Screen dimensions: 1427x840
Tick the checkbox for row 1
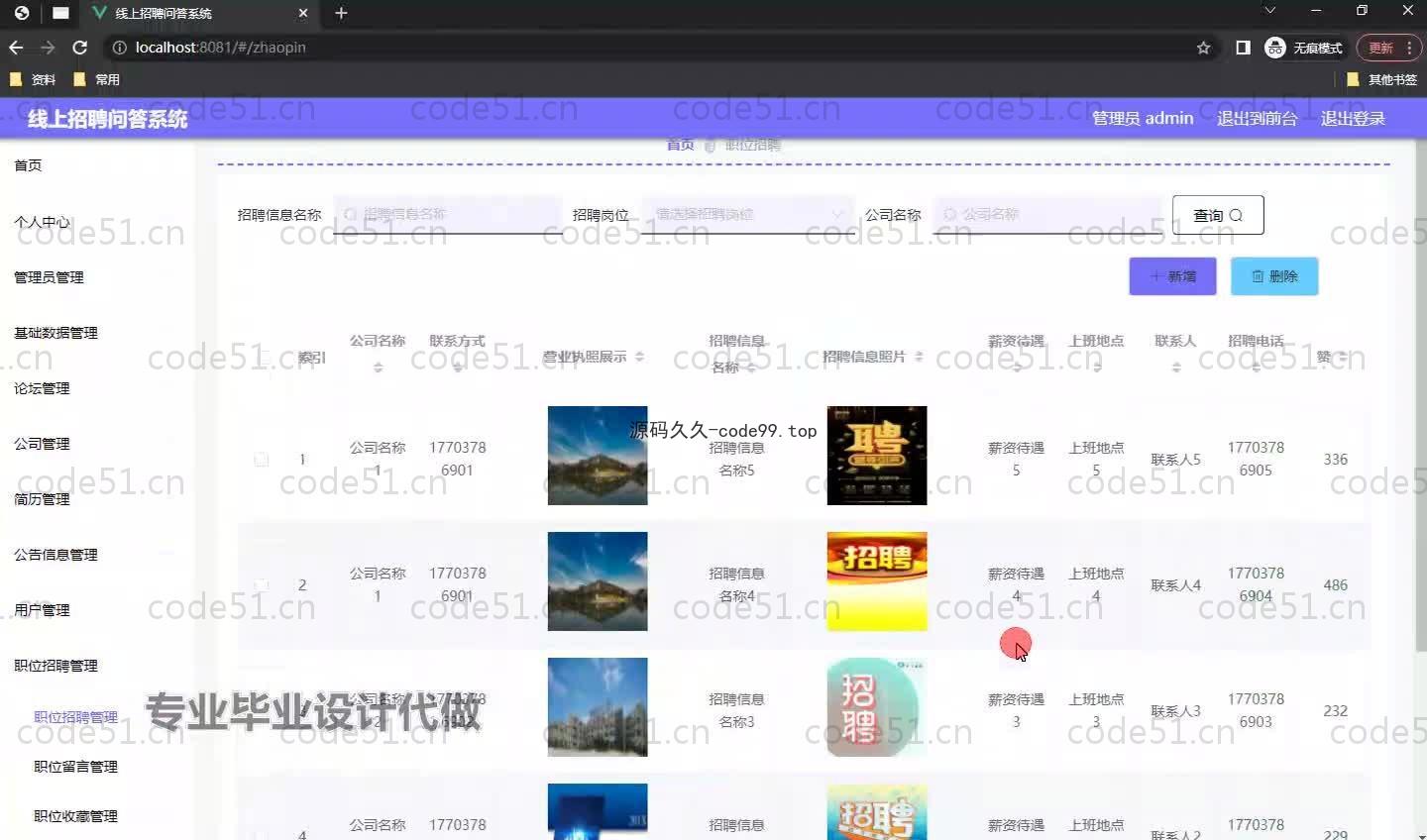(262, 460)
